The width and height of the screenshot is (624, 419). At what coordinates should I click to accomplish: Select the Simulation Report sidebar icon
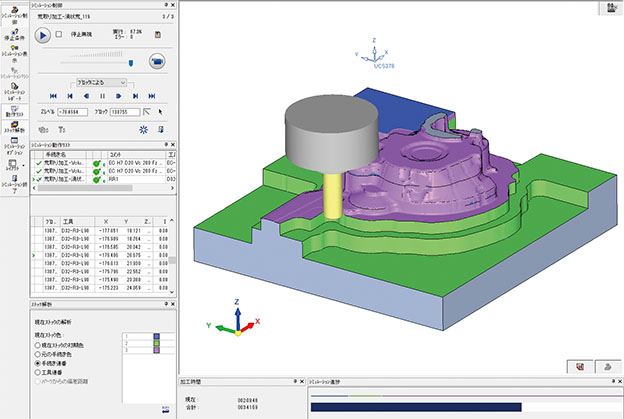13,88
